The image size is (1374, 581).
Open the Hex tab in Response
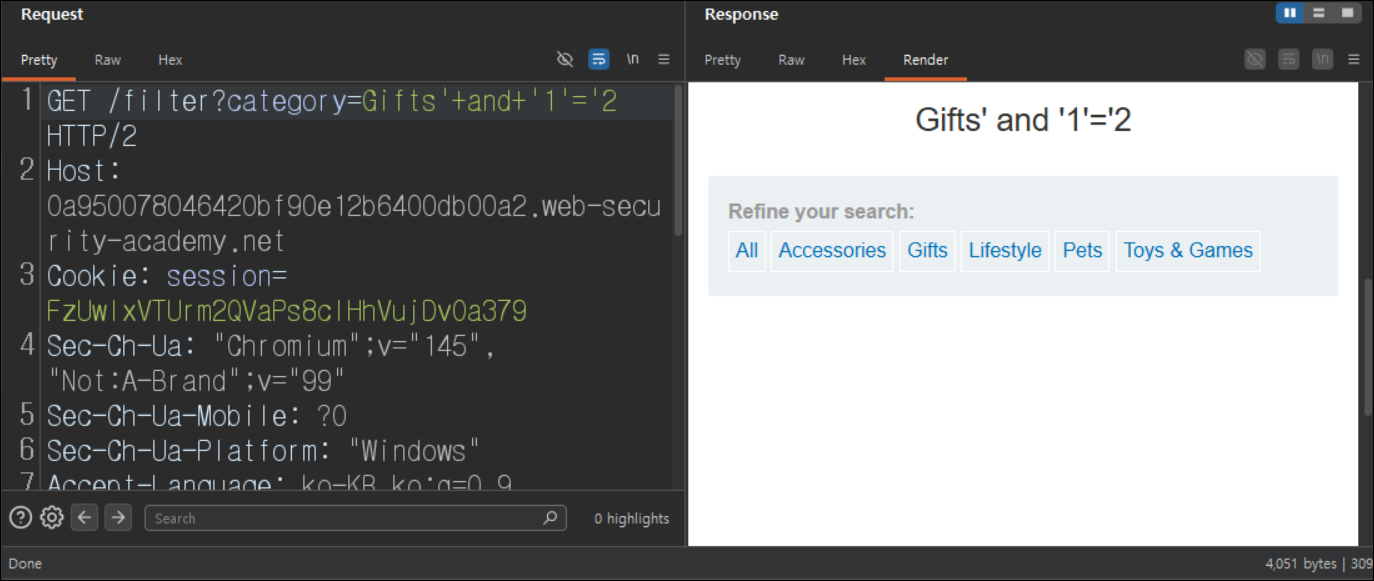854,60
